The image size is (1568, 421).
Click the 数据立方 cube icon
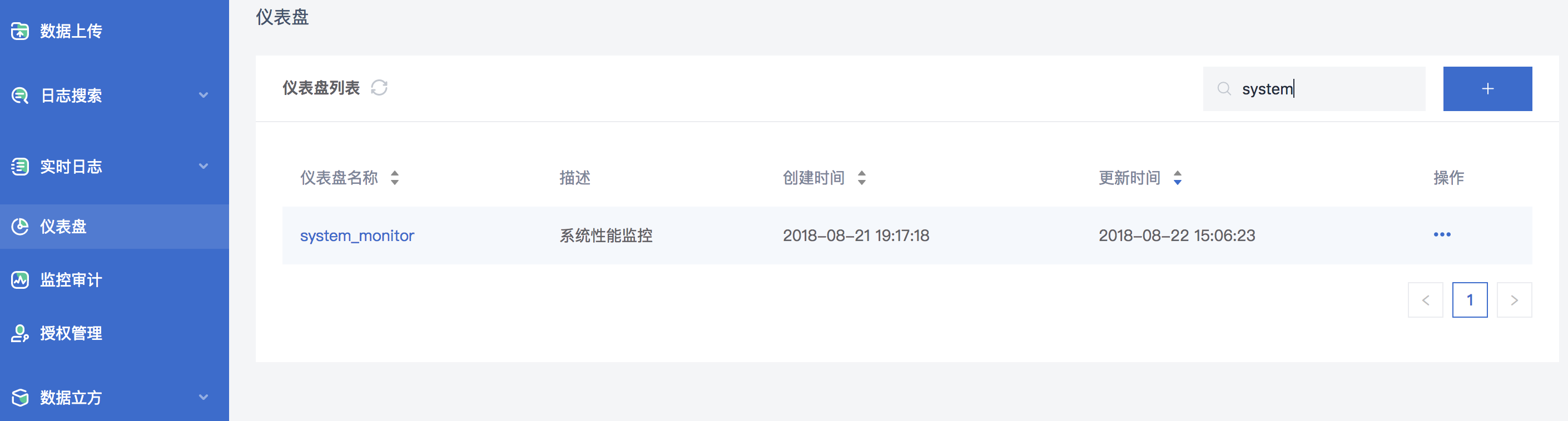(x=20, y=397)
